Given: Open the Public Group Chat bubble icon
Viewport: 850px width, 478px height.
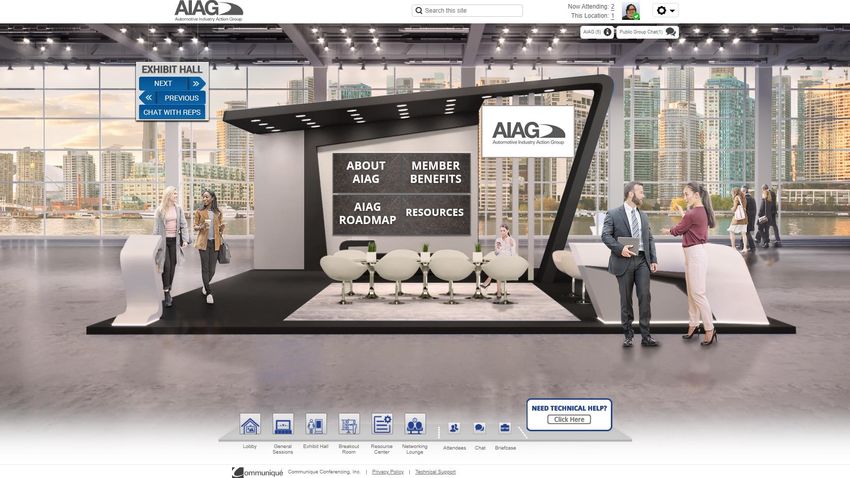Looking at the screenshot, I should tap(671, 32).
